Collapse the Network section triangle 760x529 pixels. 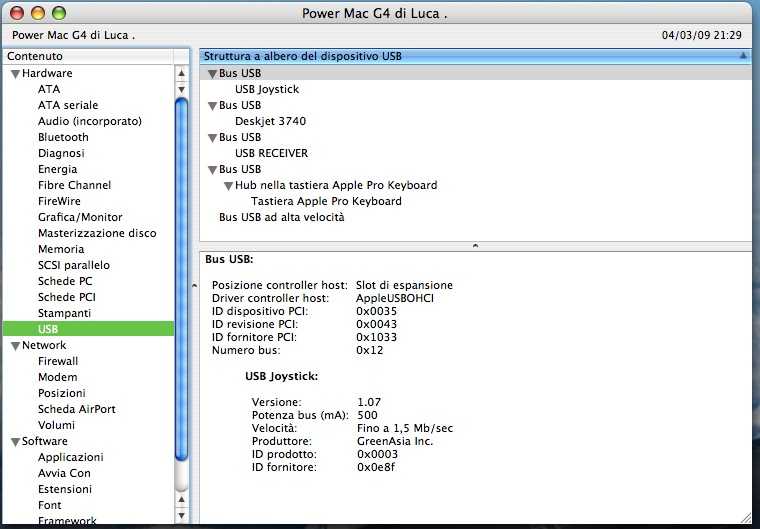(16, 346)
